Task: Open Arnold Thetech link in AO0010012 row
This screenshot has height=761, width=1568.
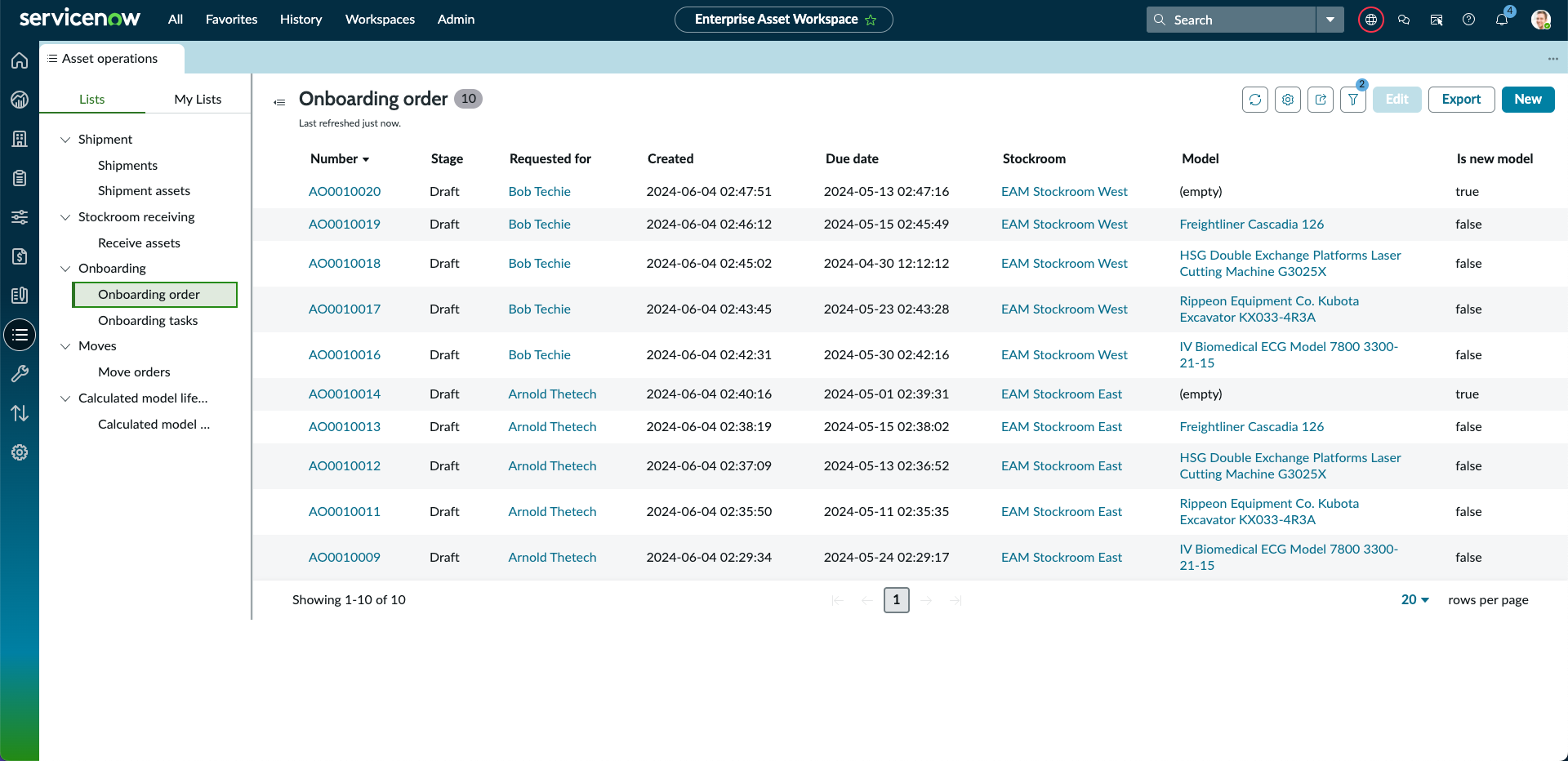Action: point(552,466)
